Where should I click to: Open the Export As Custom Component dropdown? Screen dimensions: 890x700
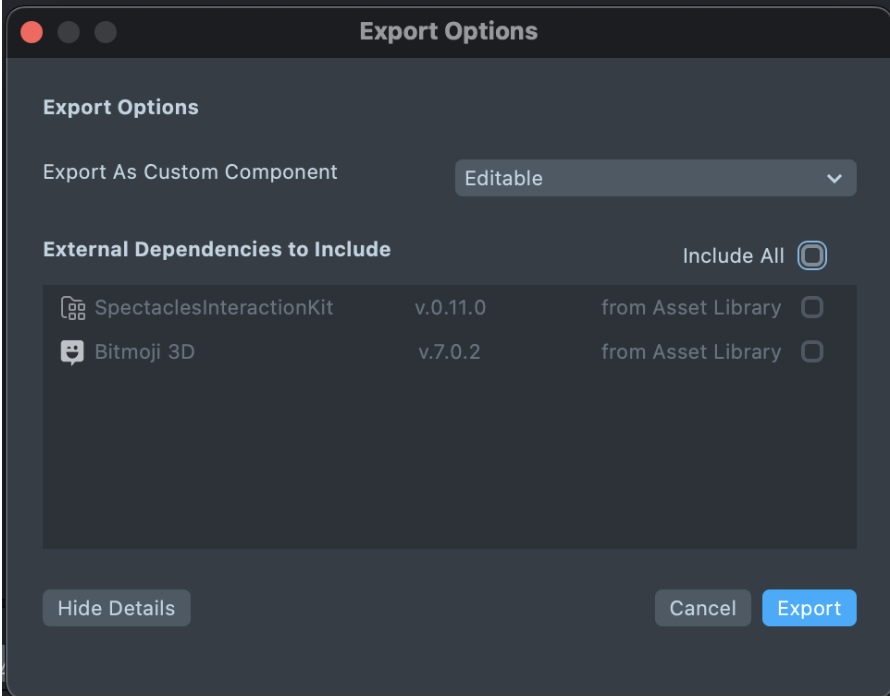(x=655, y=178)
